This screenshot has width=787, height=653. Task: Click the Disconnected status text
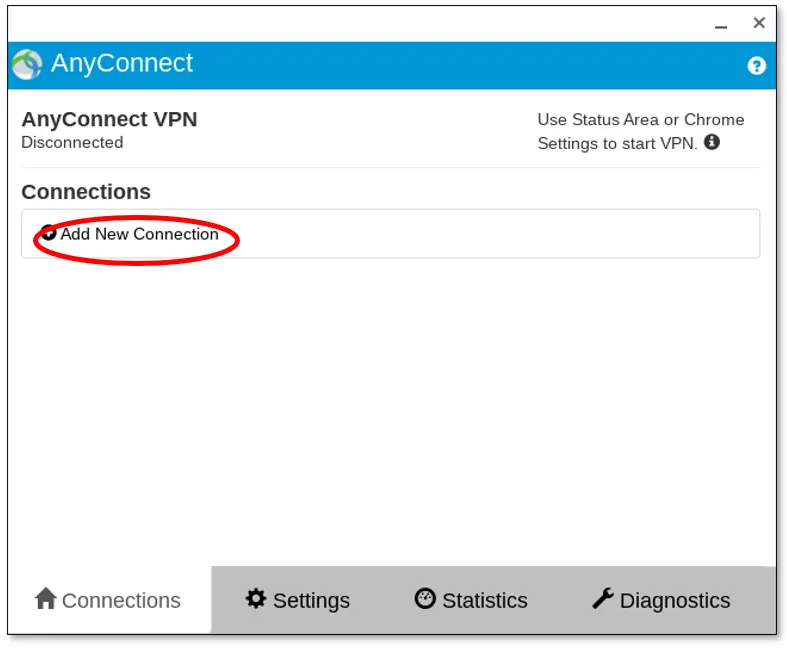(72, 143)
